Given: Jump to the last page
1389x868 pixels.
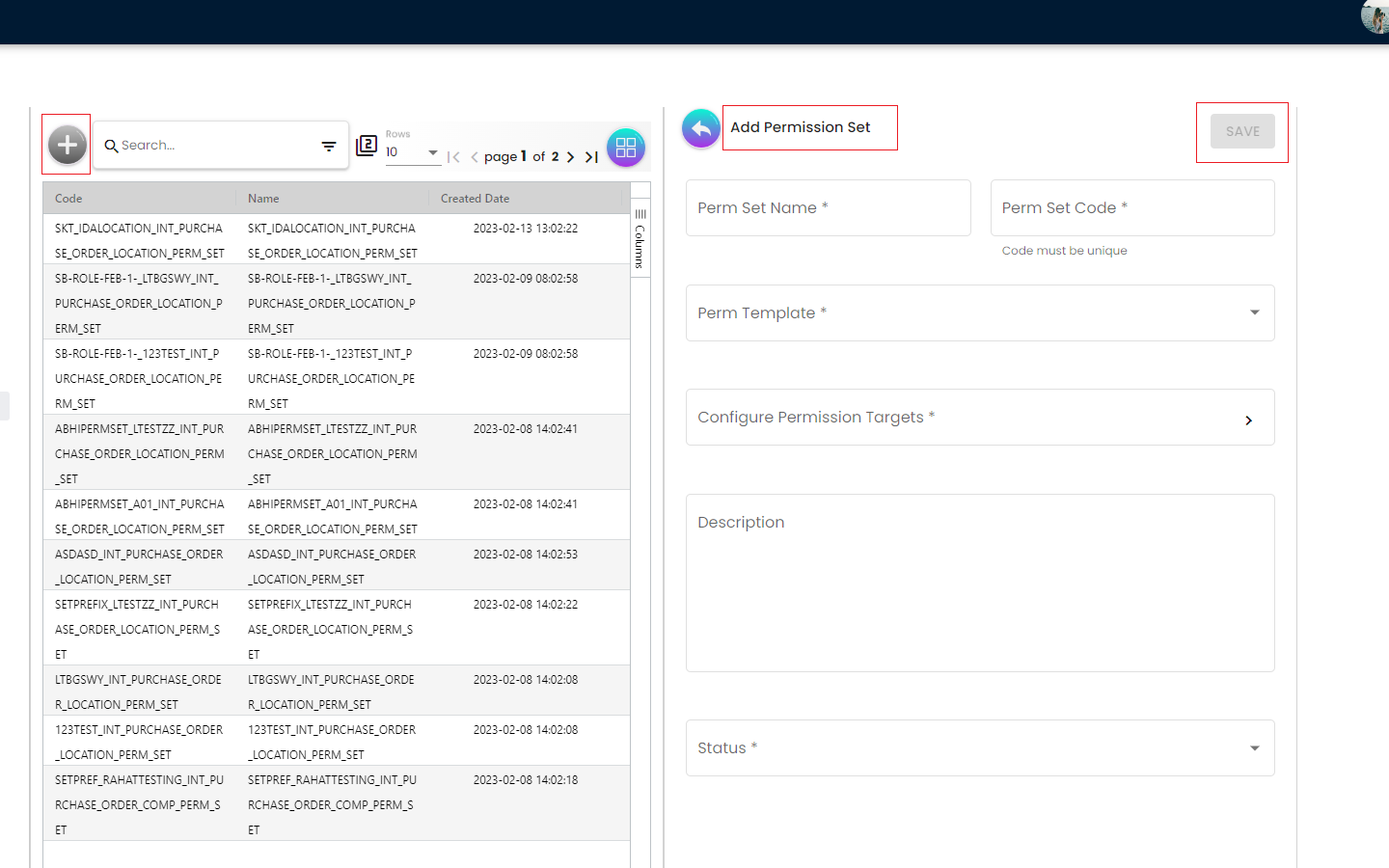Looking at the screenshot, I should click(592, 157).
